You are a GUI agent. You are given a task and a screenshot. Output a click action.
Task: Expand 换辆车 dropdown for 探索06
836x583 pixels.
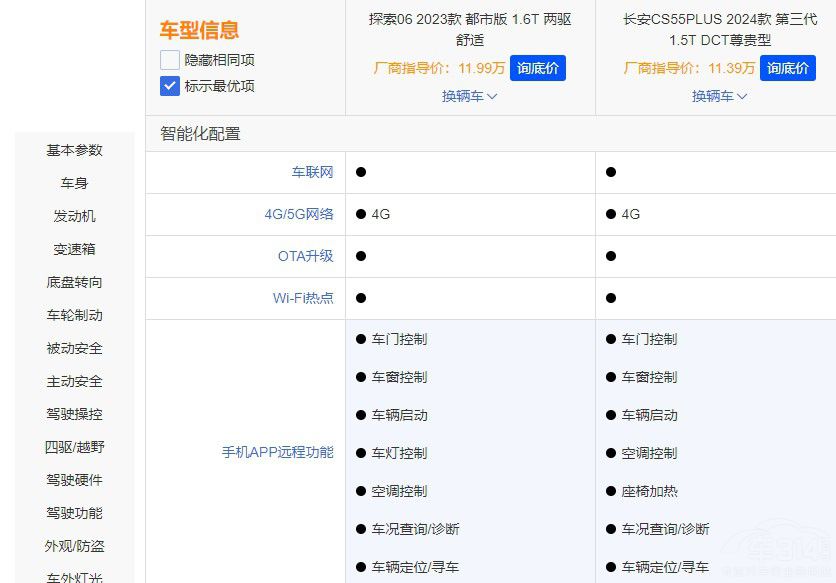470,96
